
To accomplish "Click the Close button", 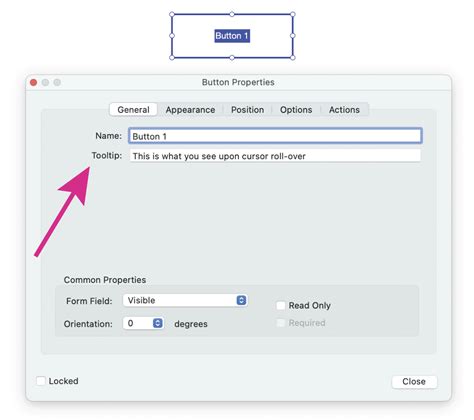I will pos(414,382).
